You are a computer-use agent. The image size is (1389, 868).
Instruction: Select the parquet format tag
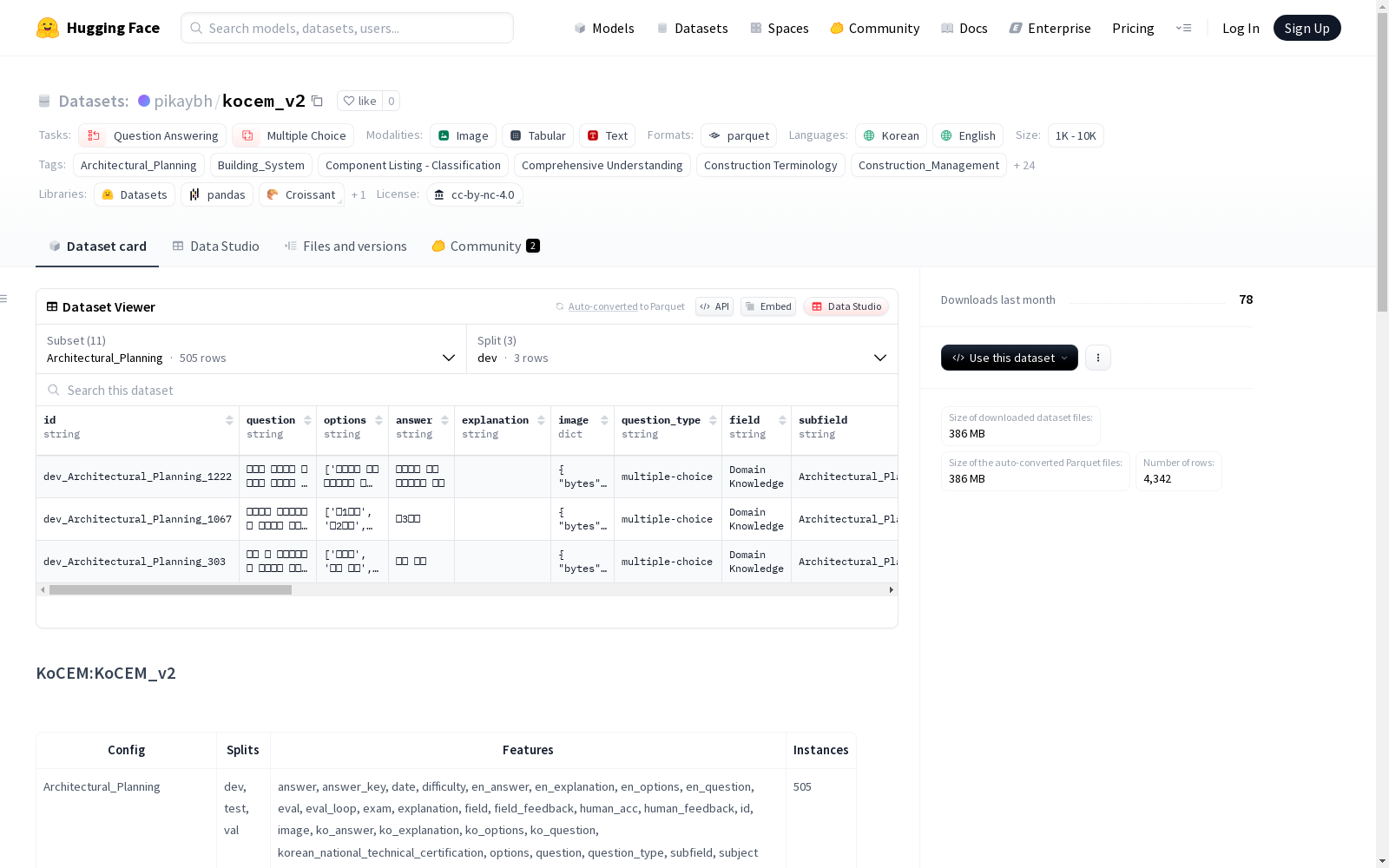[739, 135]
